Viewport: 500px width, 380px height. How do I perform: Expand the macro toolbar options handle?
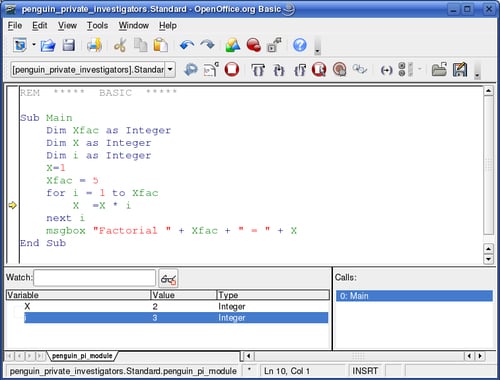pos(477,70)
